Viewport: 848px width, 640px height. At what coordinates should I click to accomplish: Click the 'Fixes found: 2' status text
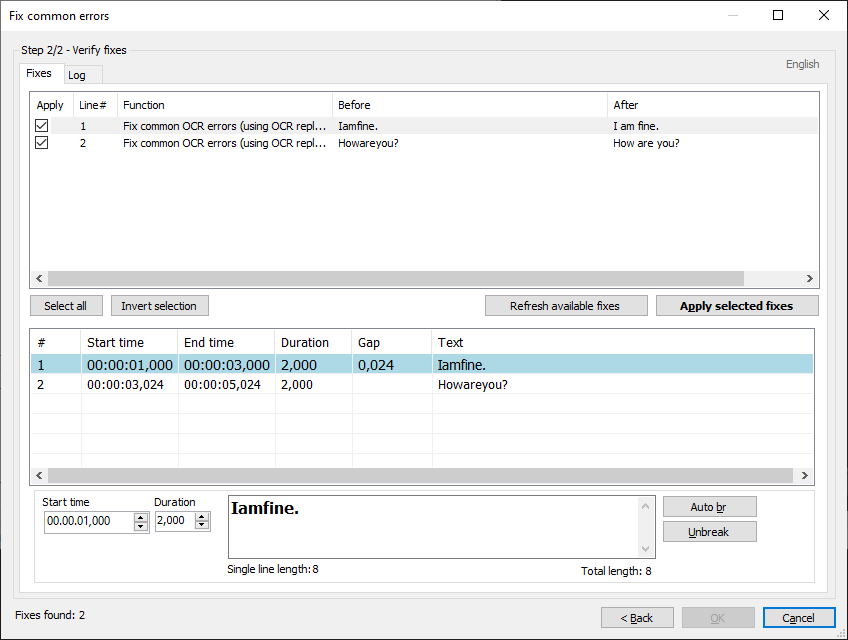pos(50,615)
